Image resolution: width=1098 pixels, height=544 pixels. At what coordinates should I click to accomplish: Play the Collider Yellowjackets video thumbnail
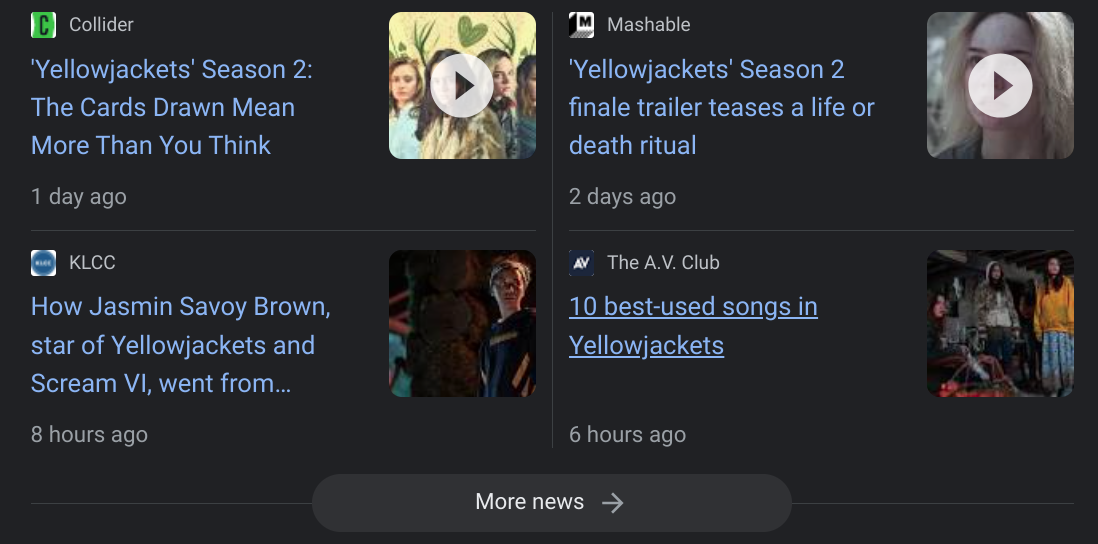(x=461, y=86)
